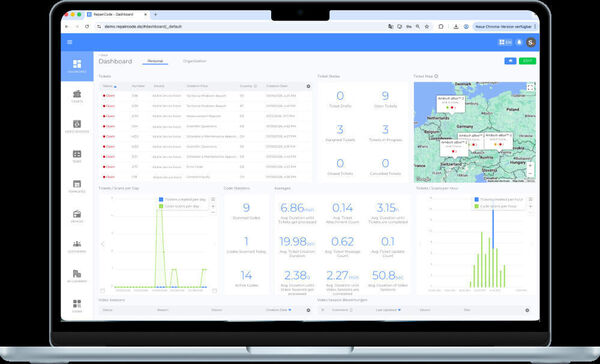Viewport: 600px width, 364px height.
Task: Click the green Edit button
Action: 527,61
